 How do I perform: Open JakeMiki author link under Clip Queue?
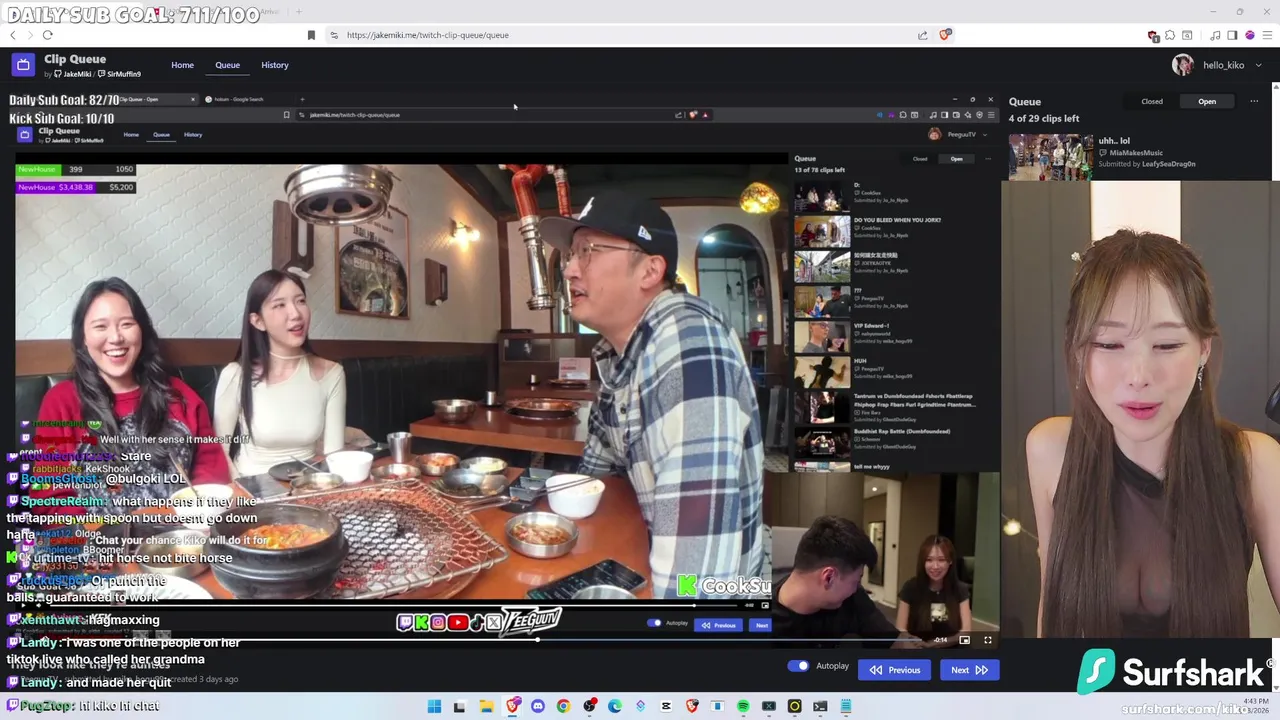pyautogui.click(x=73, y=74)
